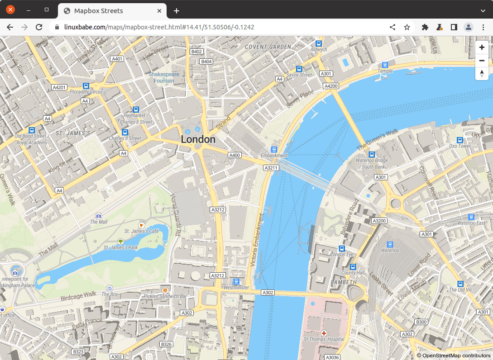Click the Old Bond Street / Royal Academy stop icon

tap(32, 130)
